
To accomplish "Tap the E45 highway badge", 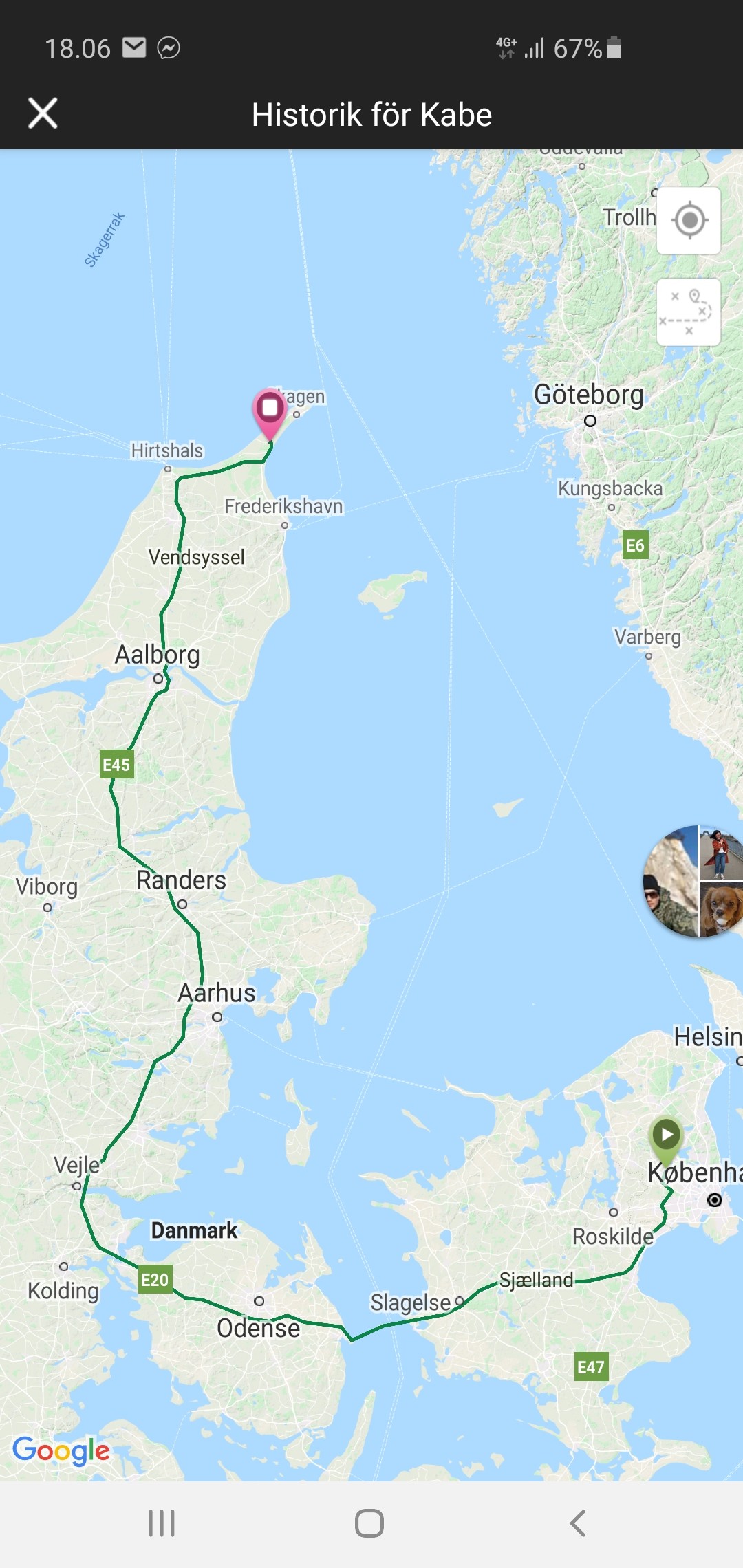I will [x=116, y=764].
